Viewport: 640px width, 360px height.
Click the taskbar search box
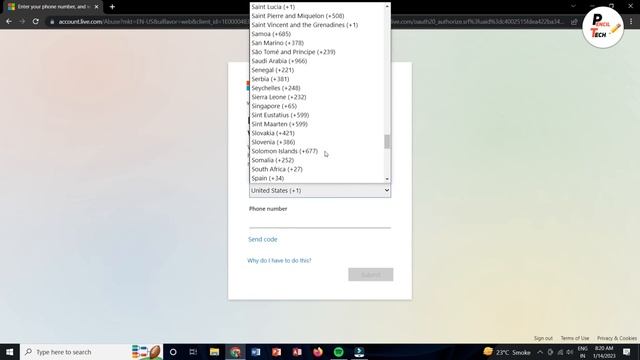(x=91, y=352)
